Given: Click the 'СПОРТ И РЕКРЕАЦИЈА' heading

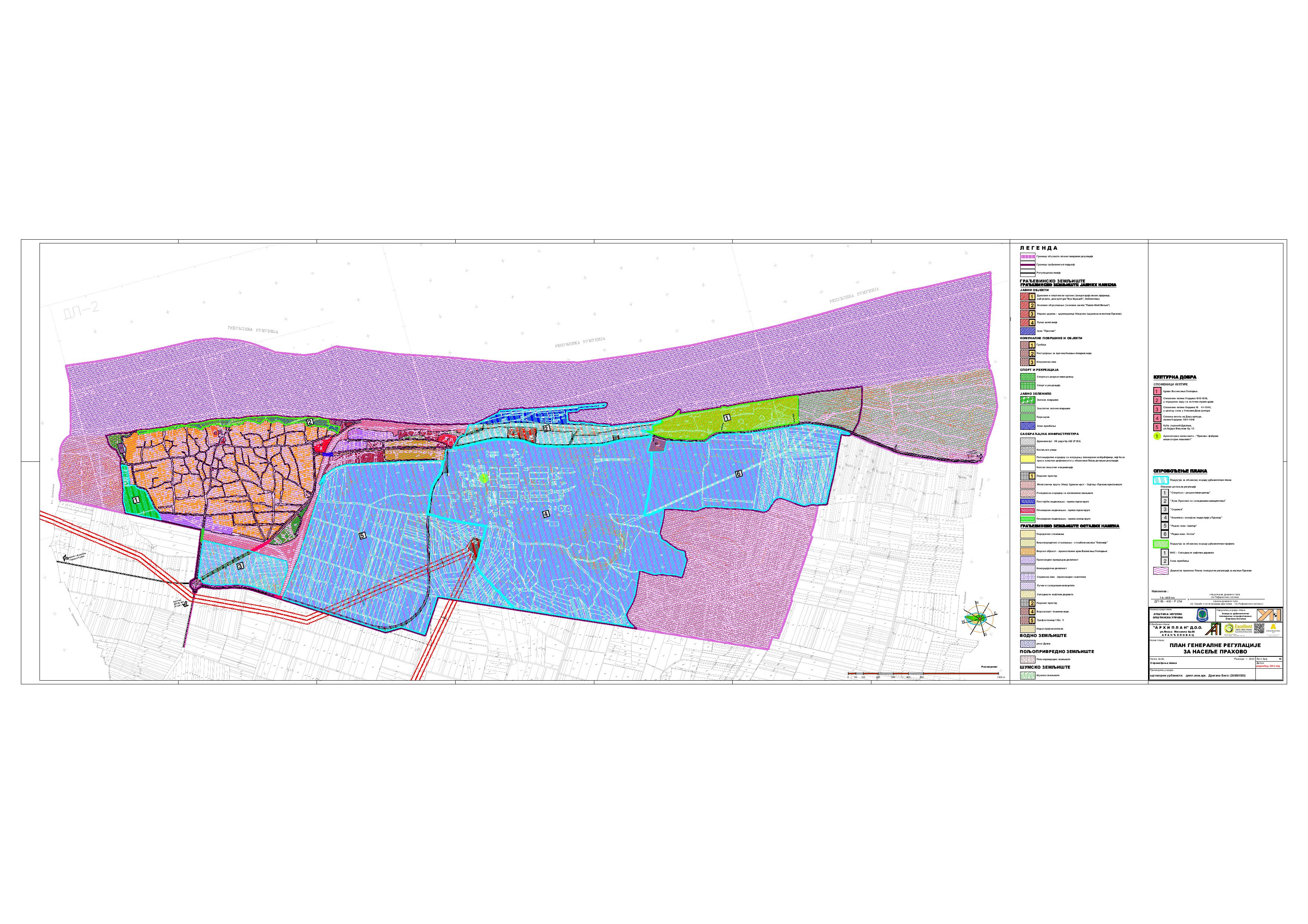Looking at the screenshot, I should click(x=1040, y=370).
